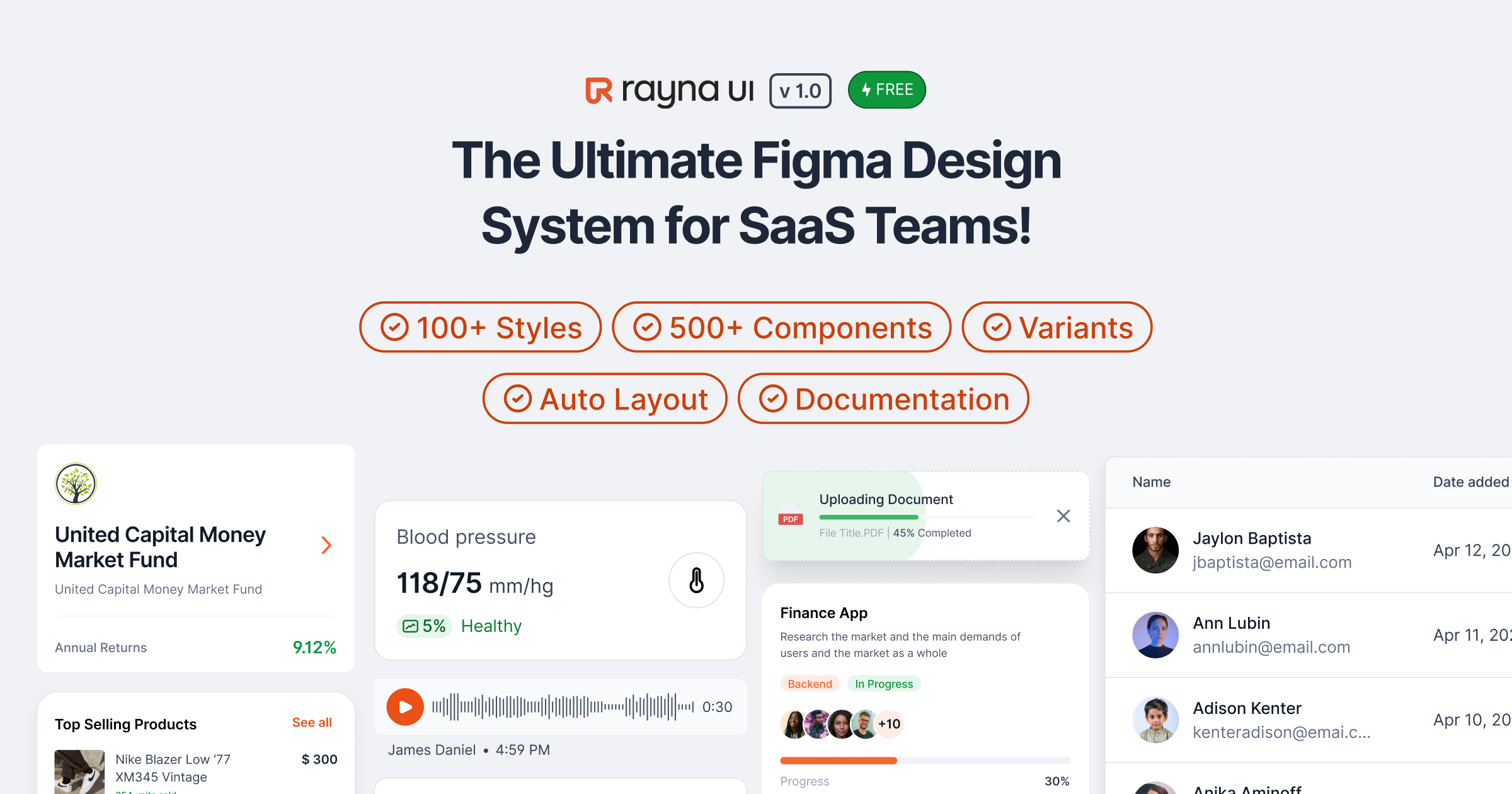Click the Adison Kenter name
Screen dimensions: 1512x794
tap(1247, 708)
